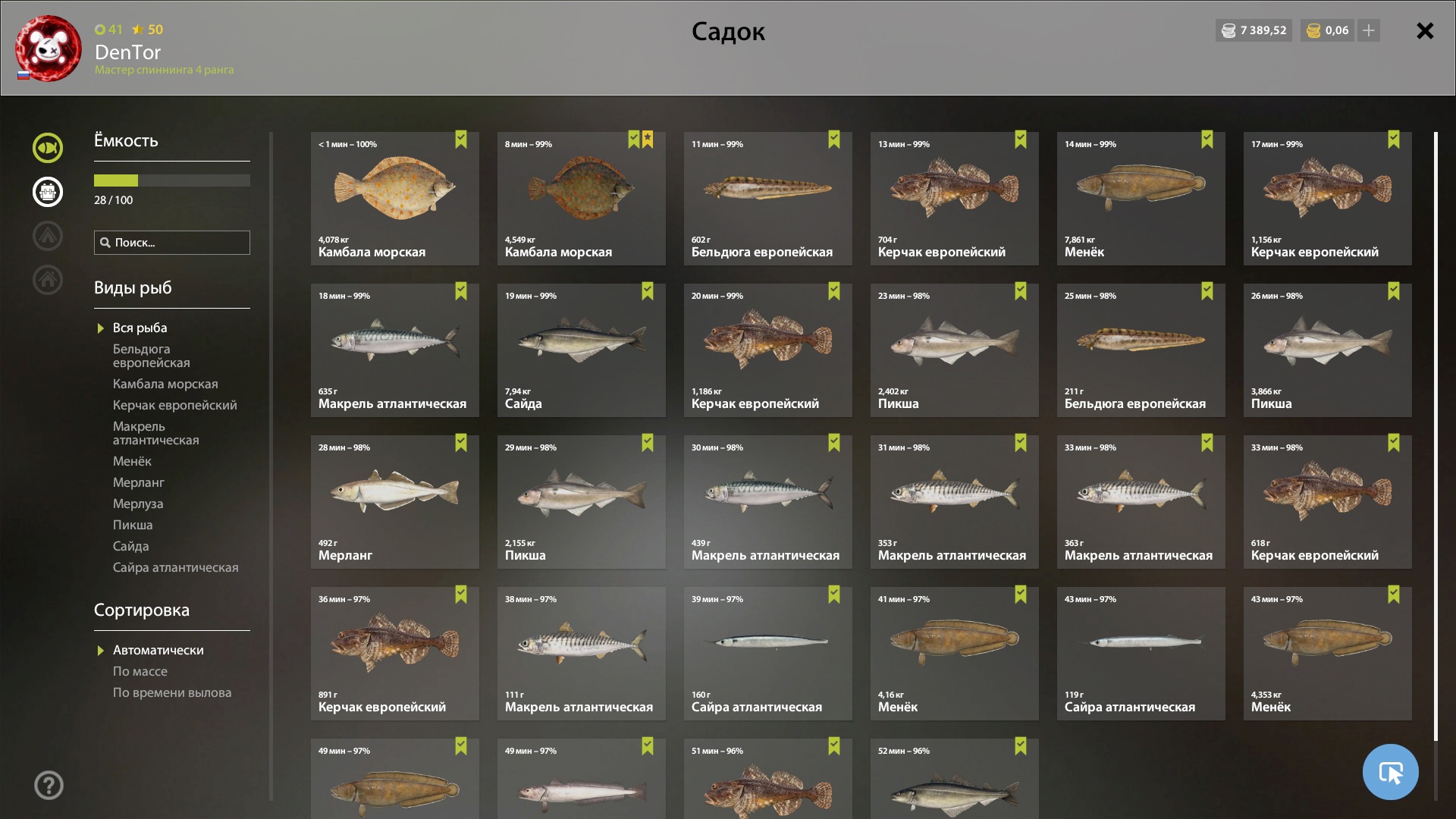Toggle bookmark on 160 г Сайра атлантическая

pyautogui.click(x=834, y=595)
